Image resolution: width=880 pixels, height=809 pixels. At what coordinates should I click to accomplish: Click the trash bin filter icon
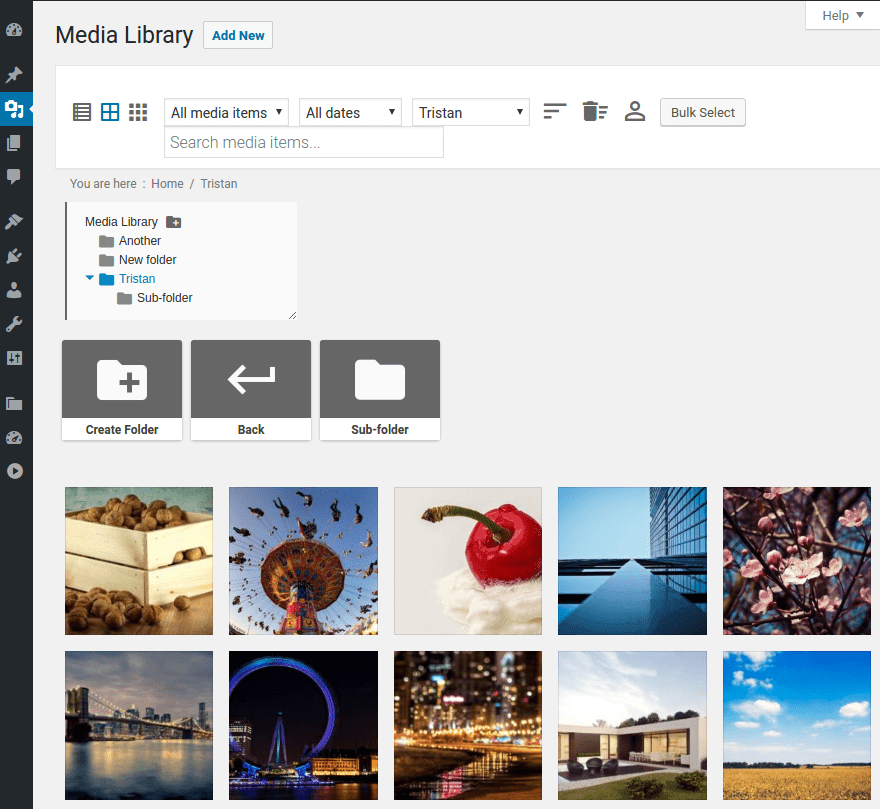[595, 111]
